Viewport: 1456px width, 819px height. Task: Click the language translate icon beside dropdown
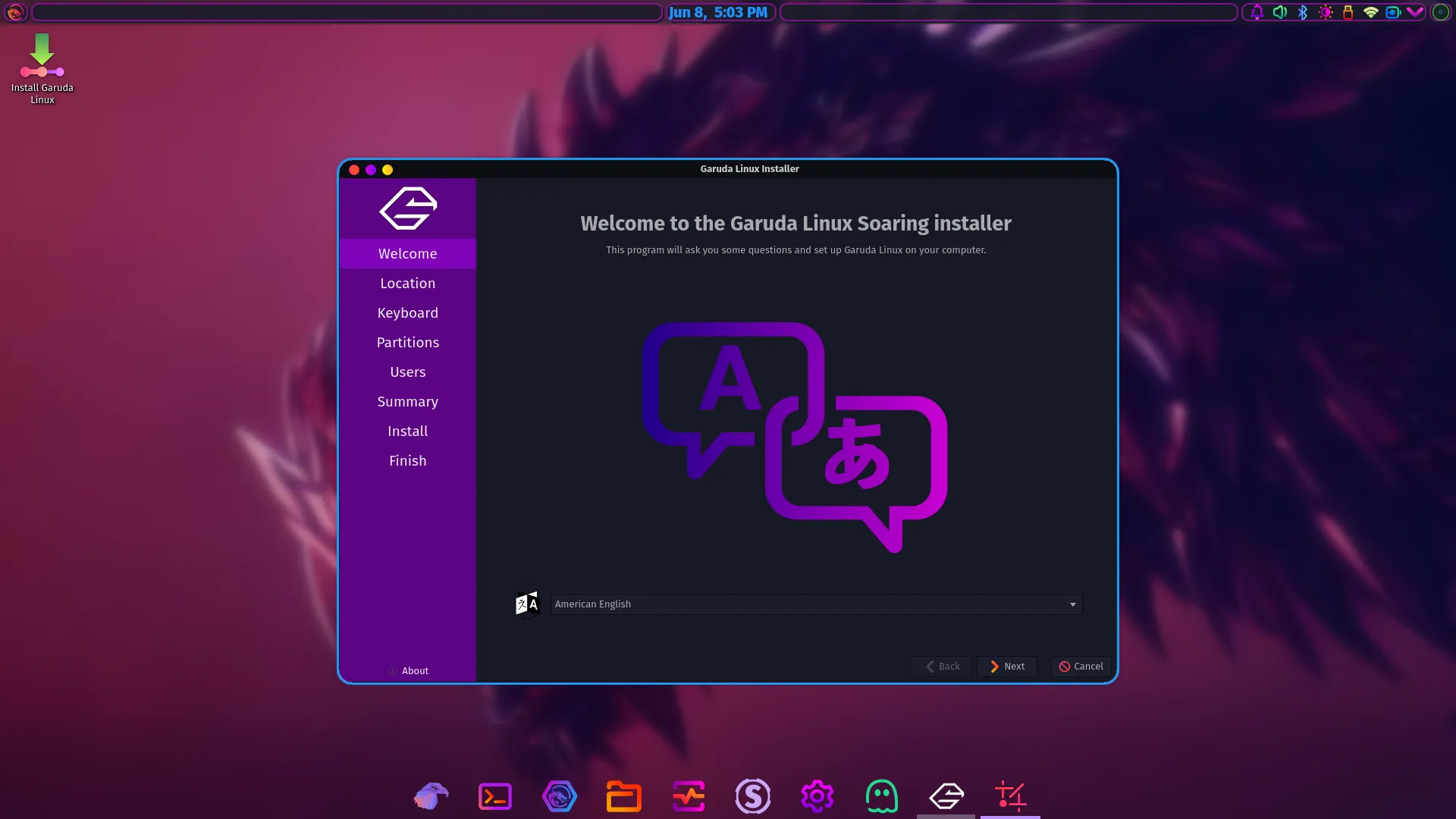click(527, 604)
